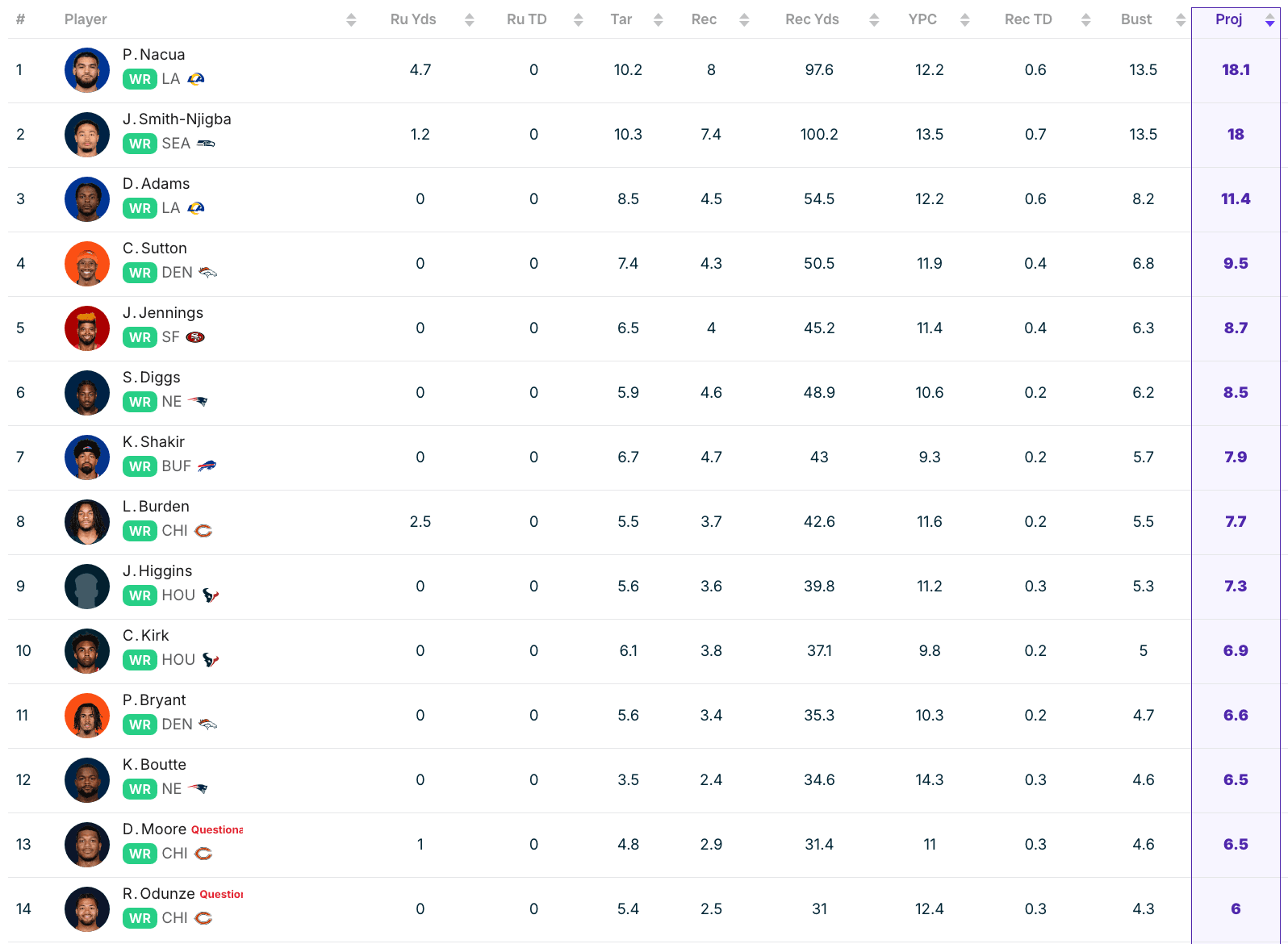Viewport: 1288px width, 944px height.
Task: Sort table using Ru Yds sort arrows
Action: coord(470,20)
